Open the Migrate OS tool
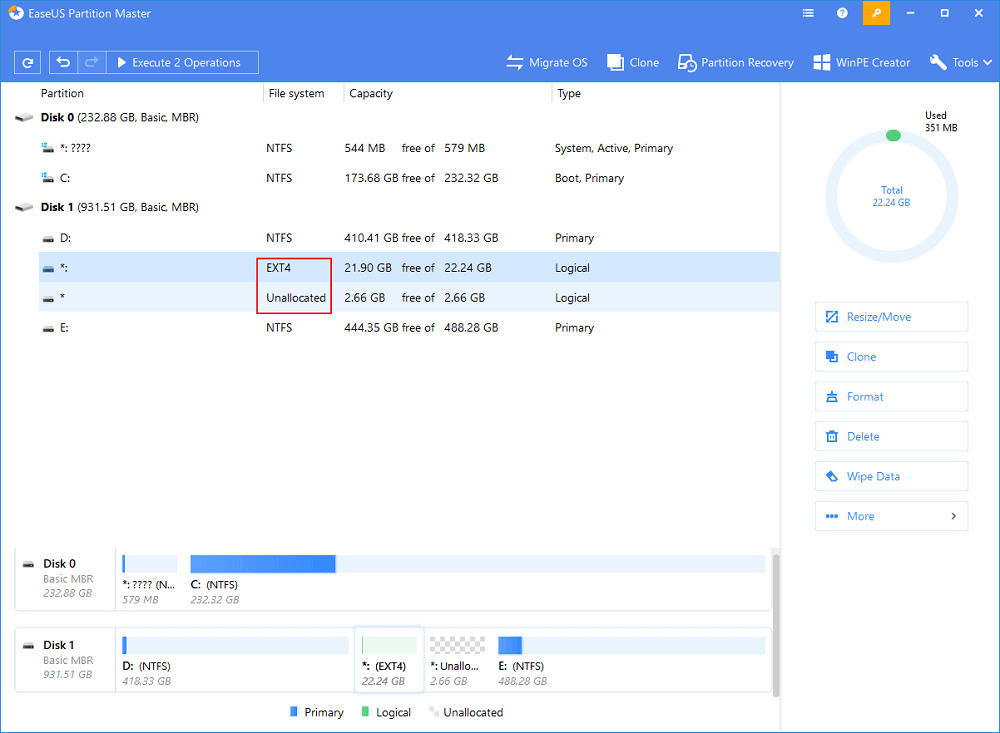This screenshot has height=733, width=1000. [x=547, y=62]
